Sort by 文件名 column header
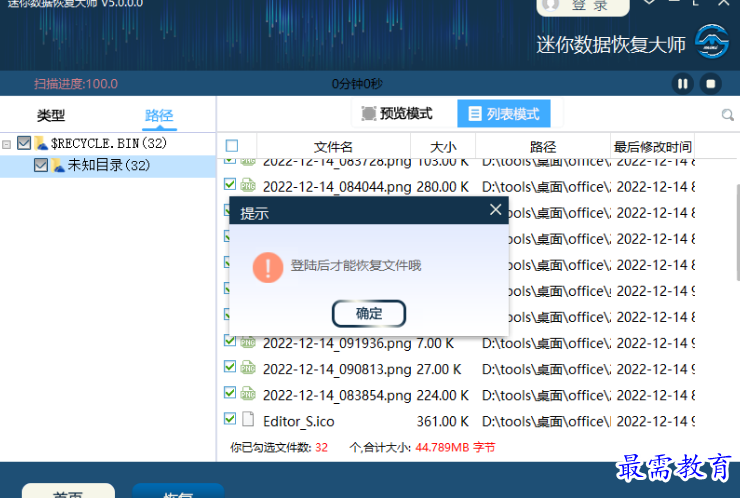Viewport: 740px width, 498px height. [x=333, y=147]
